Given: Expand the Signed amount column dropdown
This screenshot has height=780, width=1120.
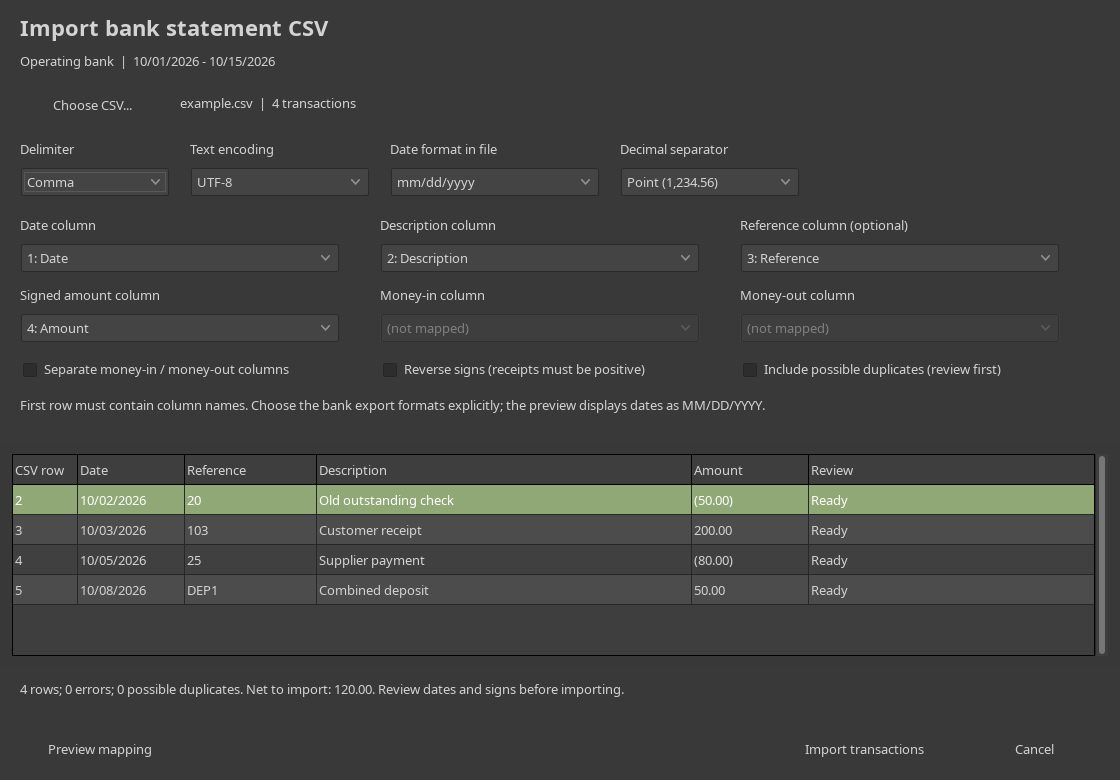Looking at the screenshot, I should pyautogui.click(x=179, y=328).
